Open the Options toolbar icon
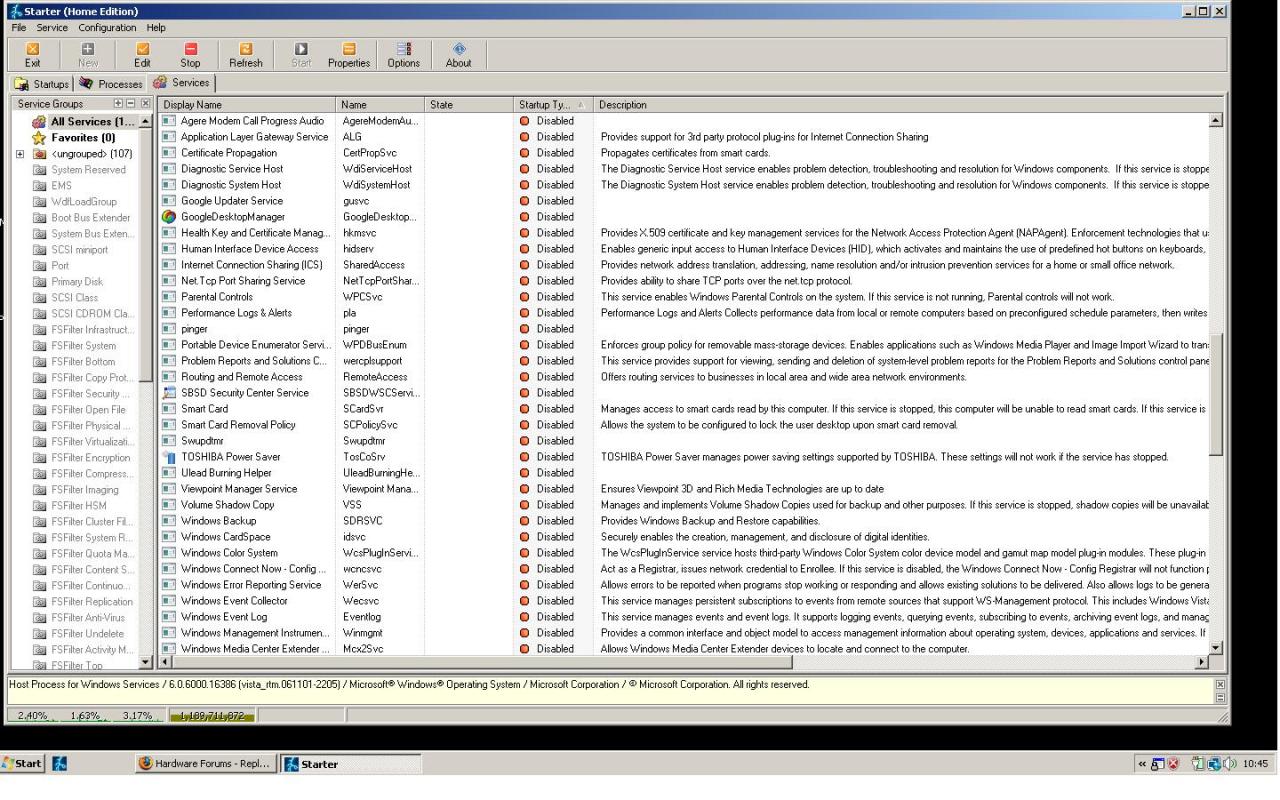This screenshot has height=800, width=1280. pyautogui.click(x=403, y=55)
